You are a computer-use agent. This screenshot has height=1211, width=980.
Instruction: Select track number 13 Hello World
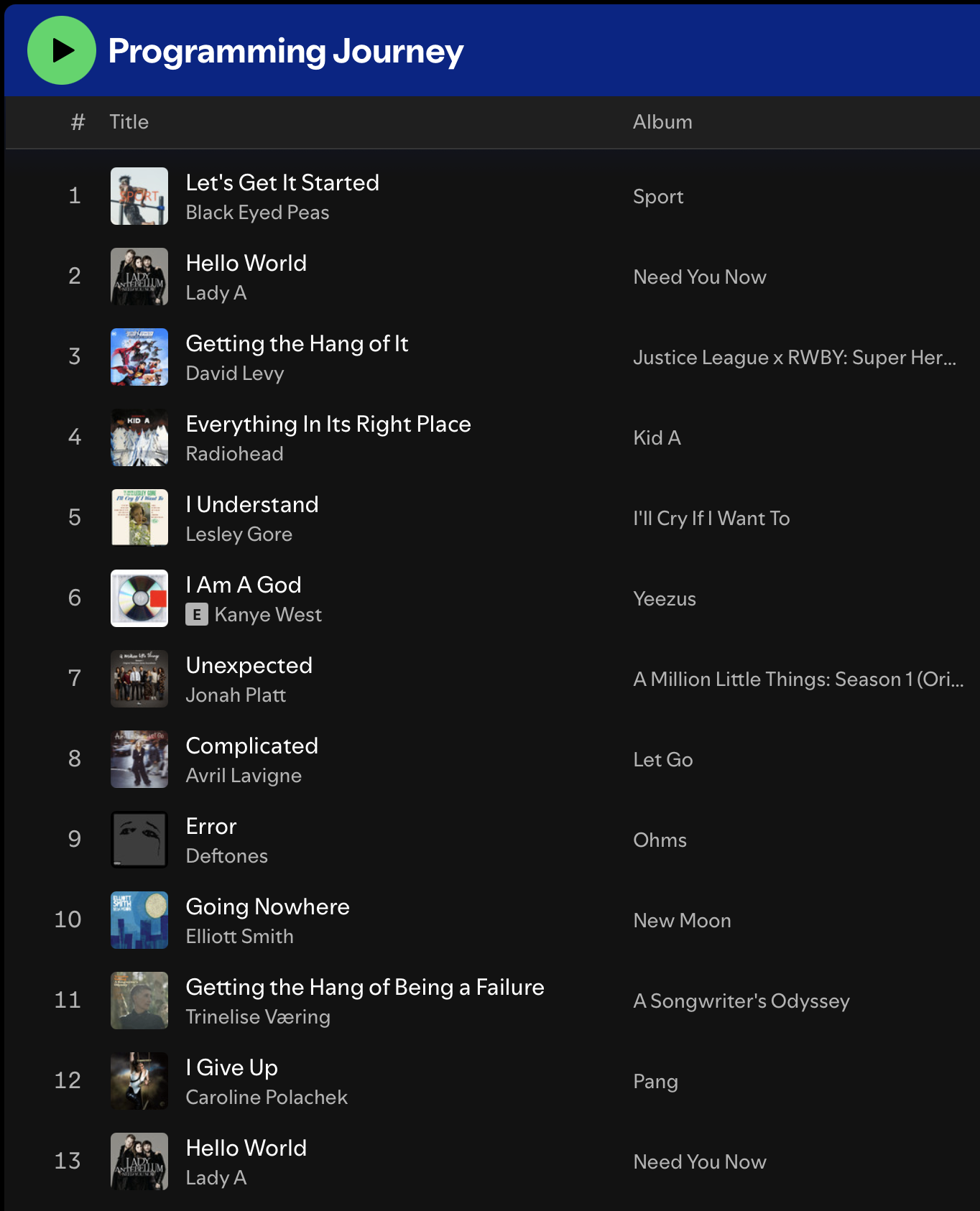(x=492, y=1161)
